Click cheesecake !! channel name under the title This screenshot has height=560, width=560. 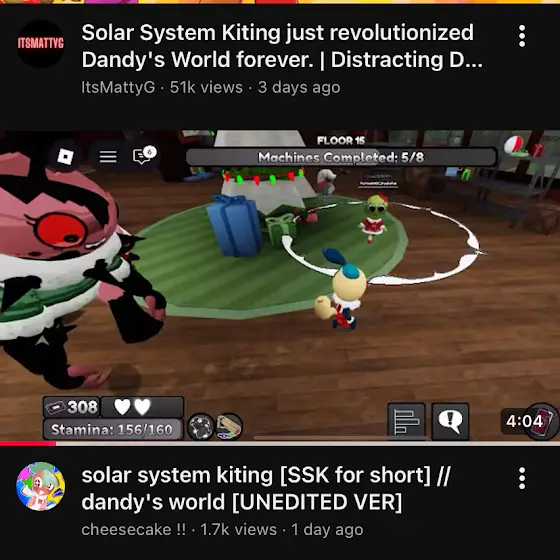134,529
